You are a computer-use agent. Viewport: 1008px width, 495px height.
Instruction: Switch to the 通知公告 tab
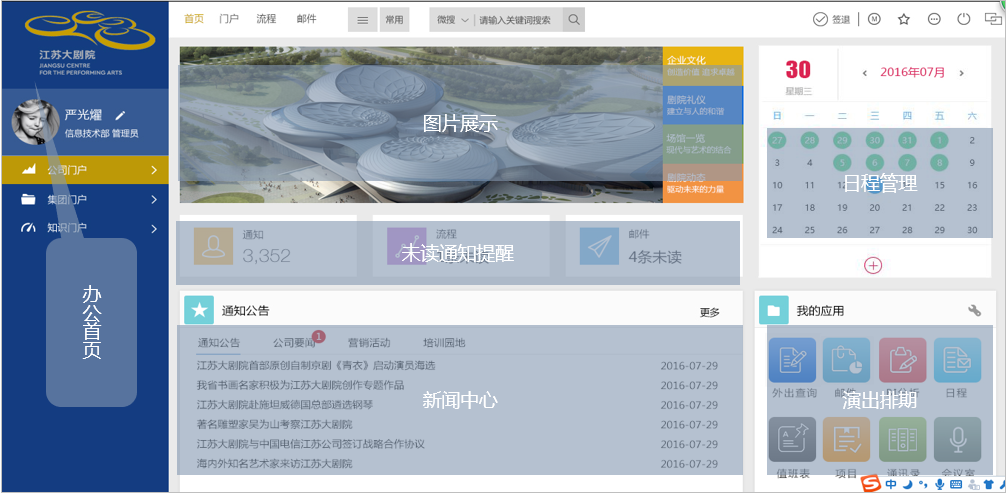[x=219, y=343]
